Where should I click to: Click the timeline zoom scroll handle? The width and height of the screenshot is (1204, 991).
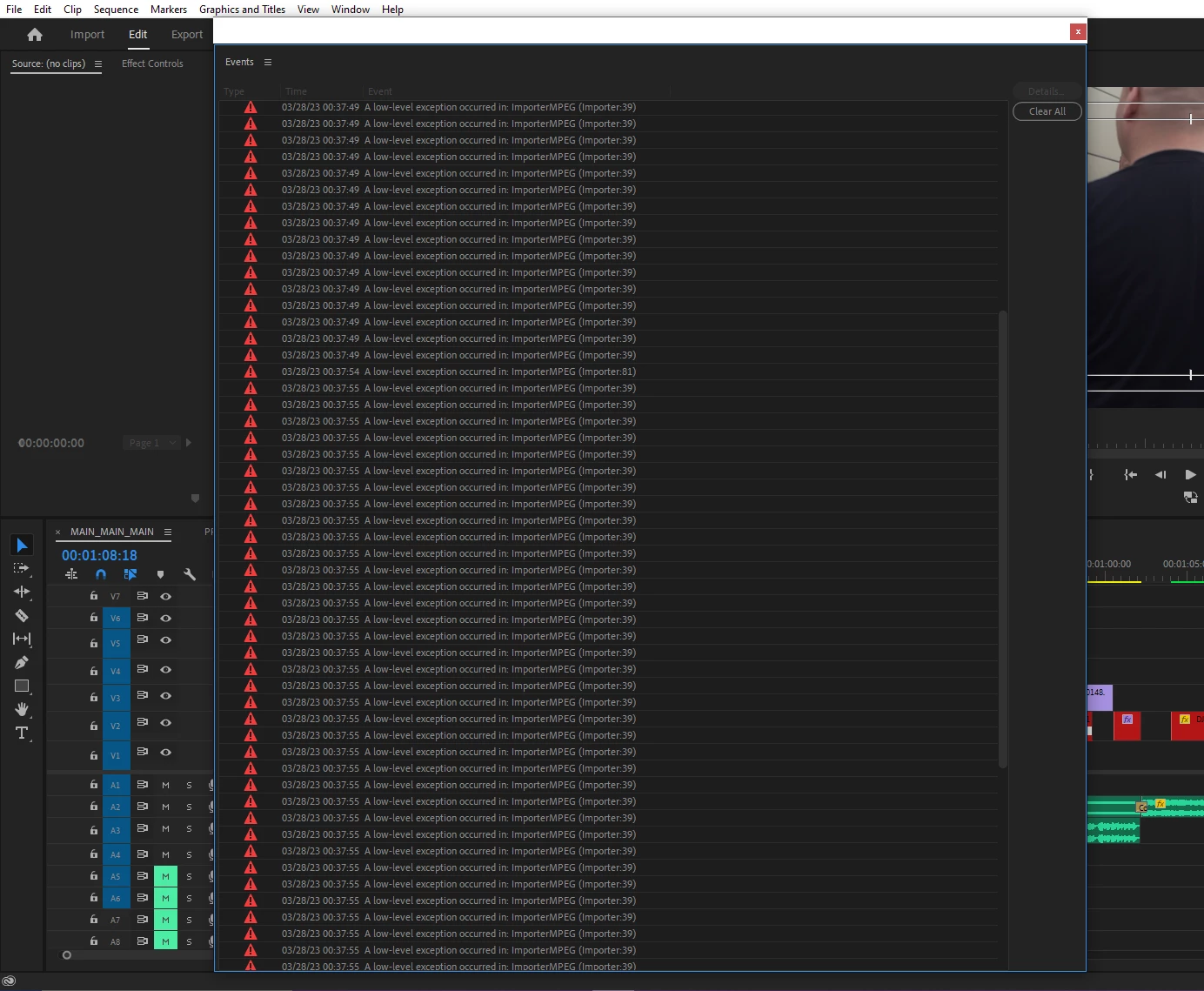(67, 955)
